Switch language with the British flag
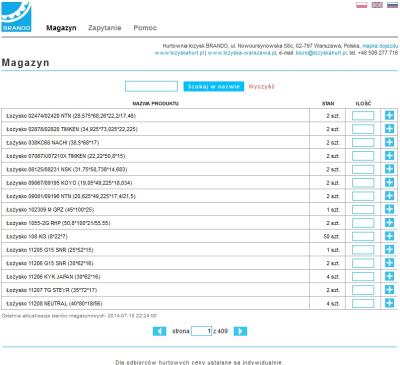The image size is (400, 365). 377,5
